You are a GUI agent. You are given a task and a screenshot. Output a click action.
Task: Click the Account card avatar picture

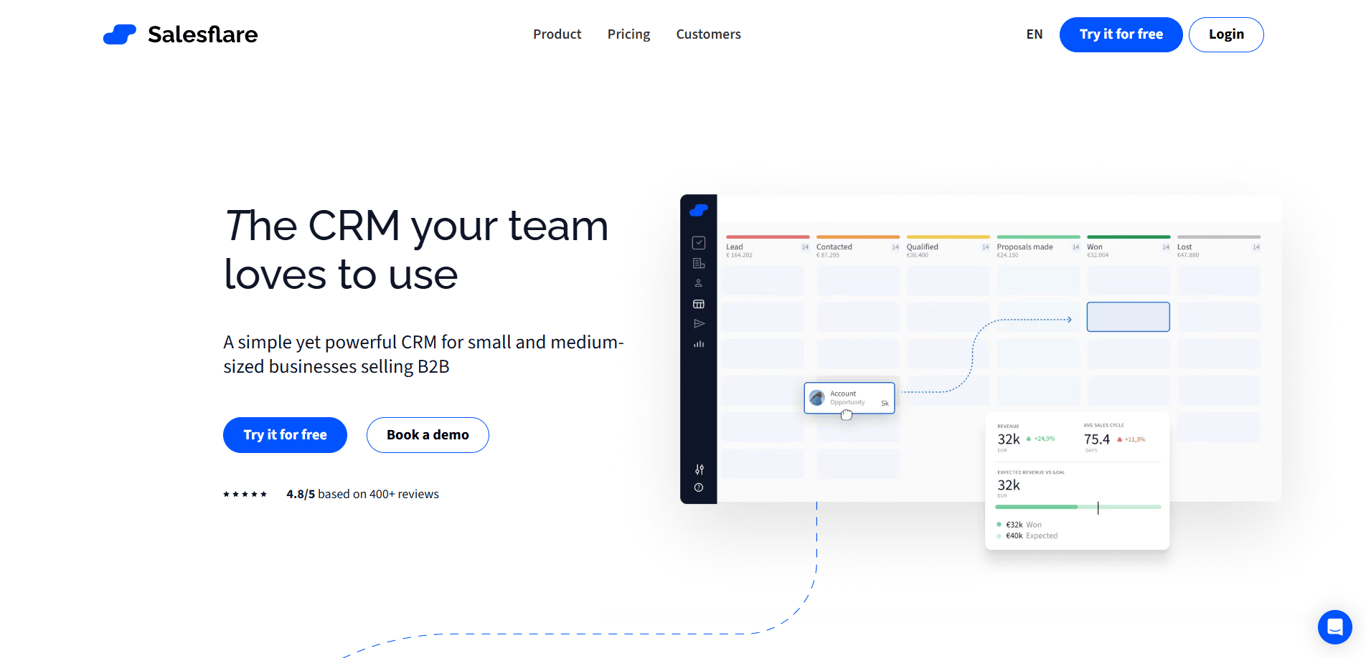click(x=817, y=398)
